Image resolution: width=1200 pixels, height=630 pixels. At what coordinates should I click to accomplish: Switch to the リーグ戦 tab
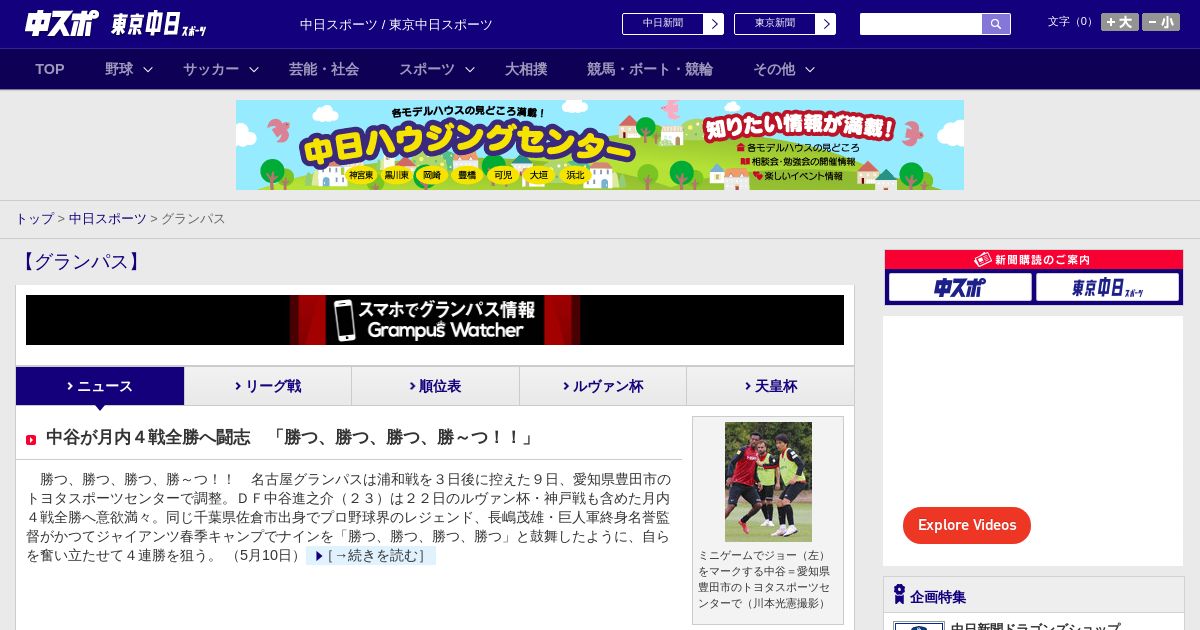[x=268, y=386]
